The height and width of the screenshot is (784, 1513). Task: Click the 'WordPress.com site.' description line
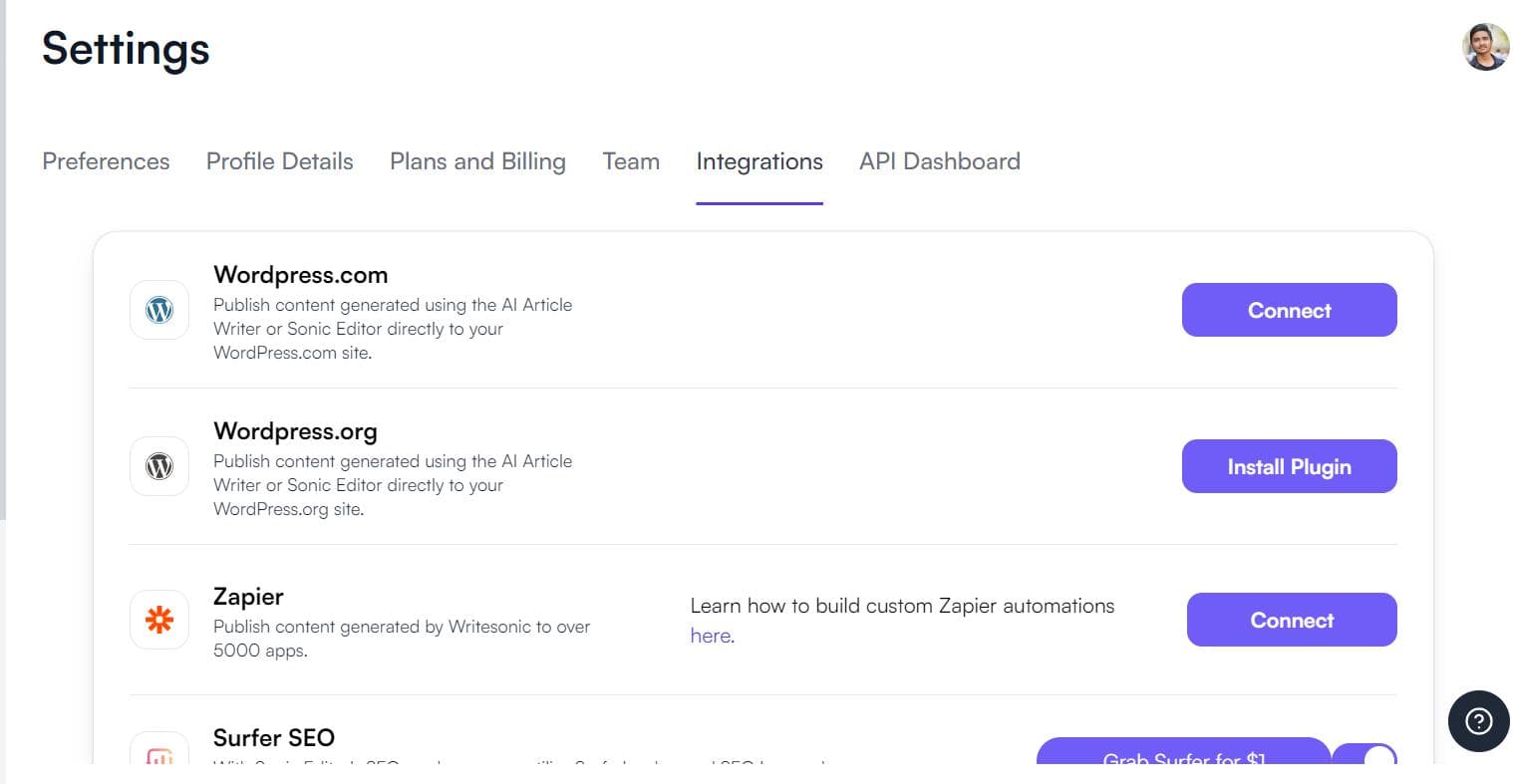coord(292,353)
